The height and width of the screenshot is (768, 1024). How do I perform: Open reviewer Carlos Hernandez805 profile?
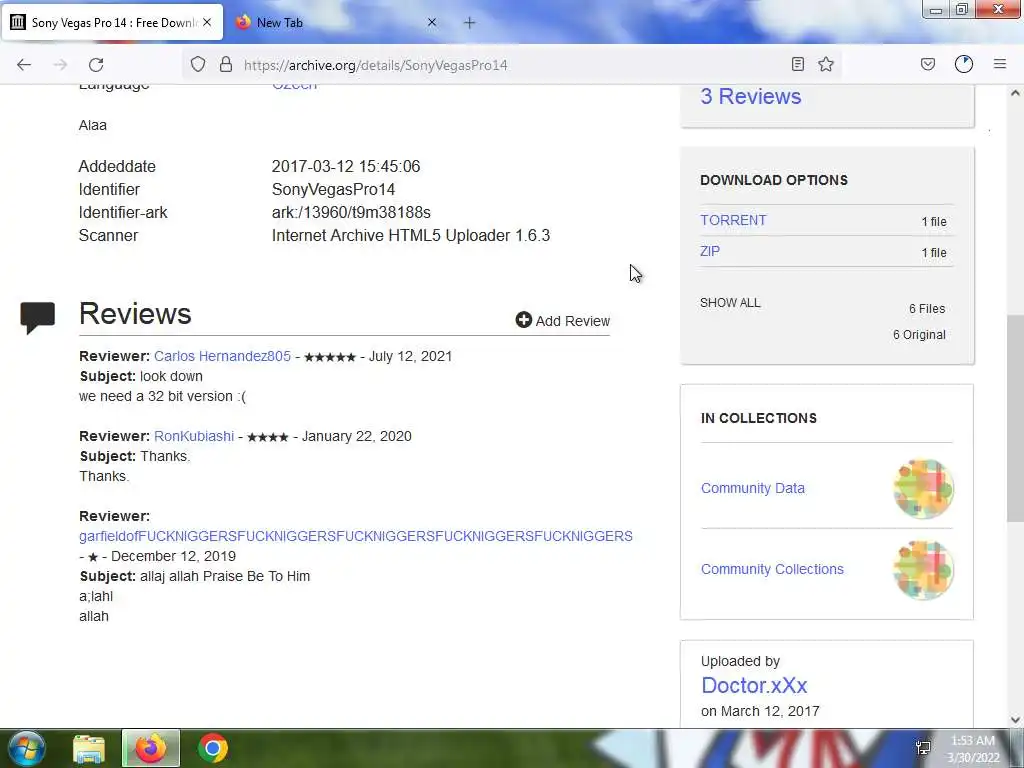coord(222,356)
